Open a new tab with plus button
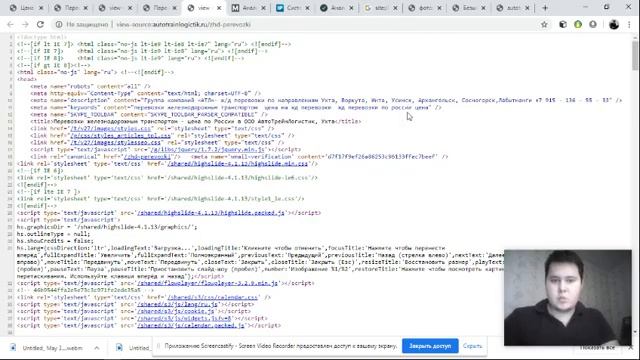The image size is (640, 360). coord(544,8)
